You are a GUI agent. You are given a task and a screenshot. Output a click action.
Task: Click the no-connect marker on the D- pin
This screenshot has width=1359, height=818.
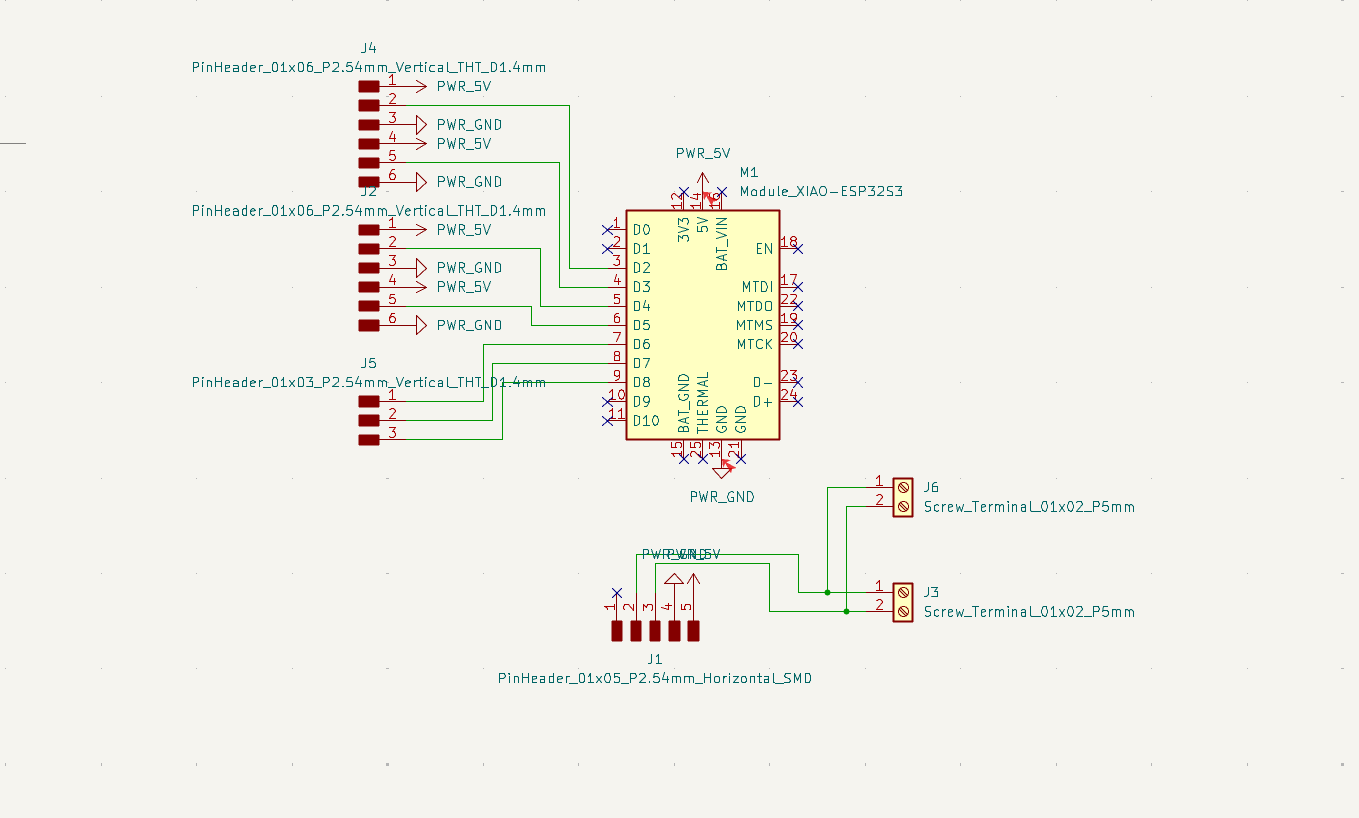(798, 382)
